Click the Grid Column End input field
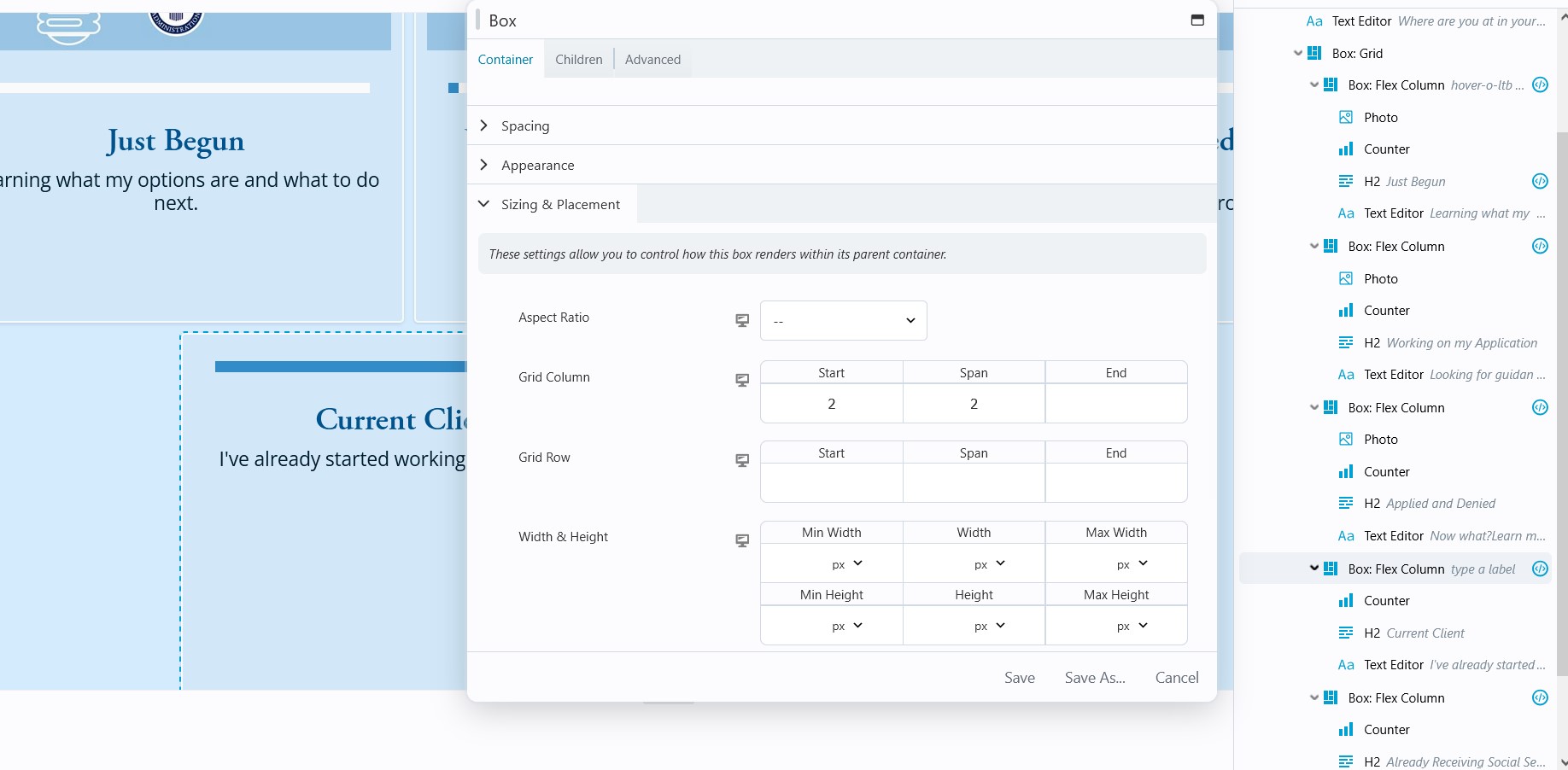1568x770 pixels. tap(1115, 404)
